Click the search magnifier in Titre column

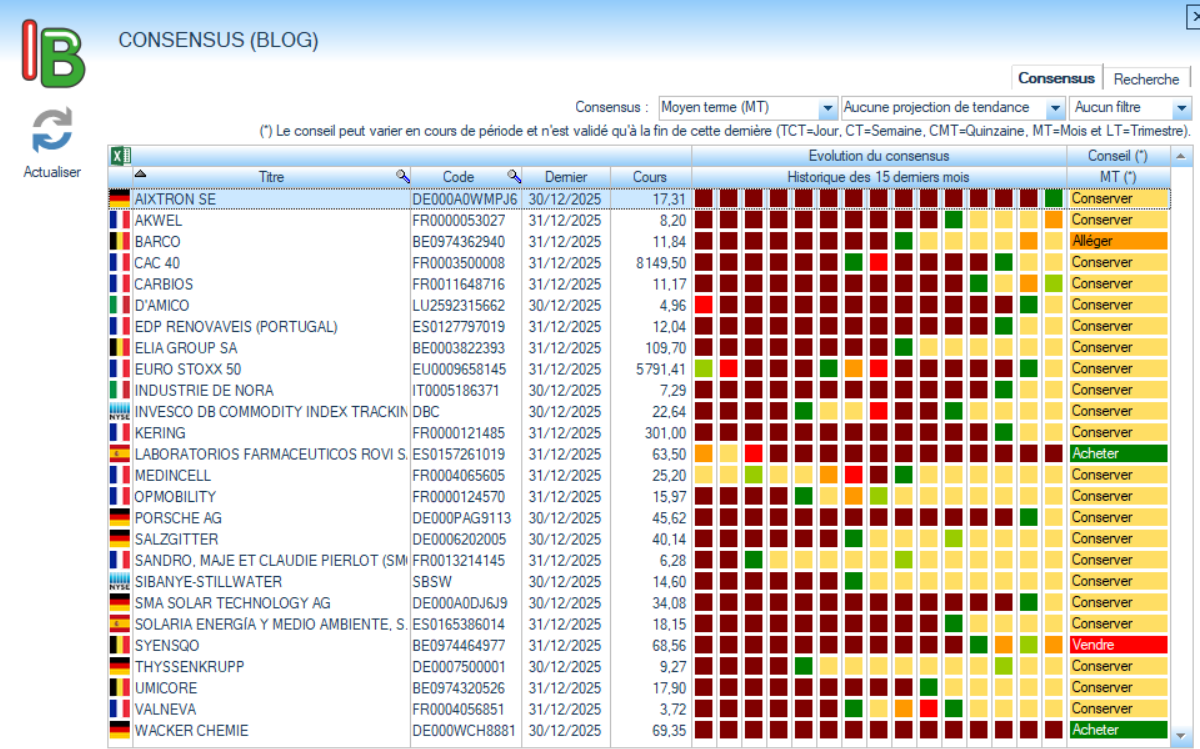pyautogui.click(x=402, y=176)
